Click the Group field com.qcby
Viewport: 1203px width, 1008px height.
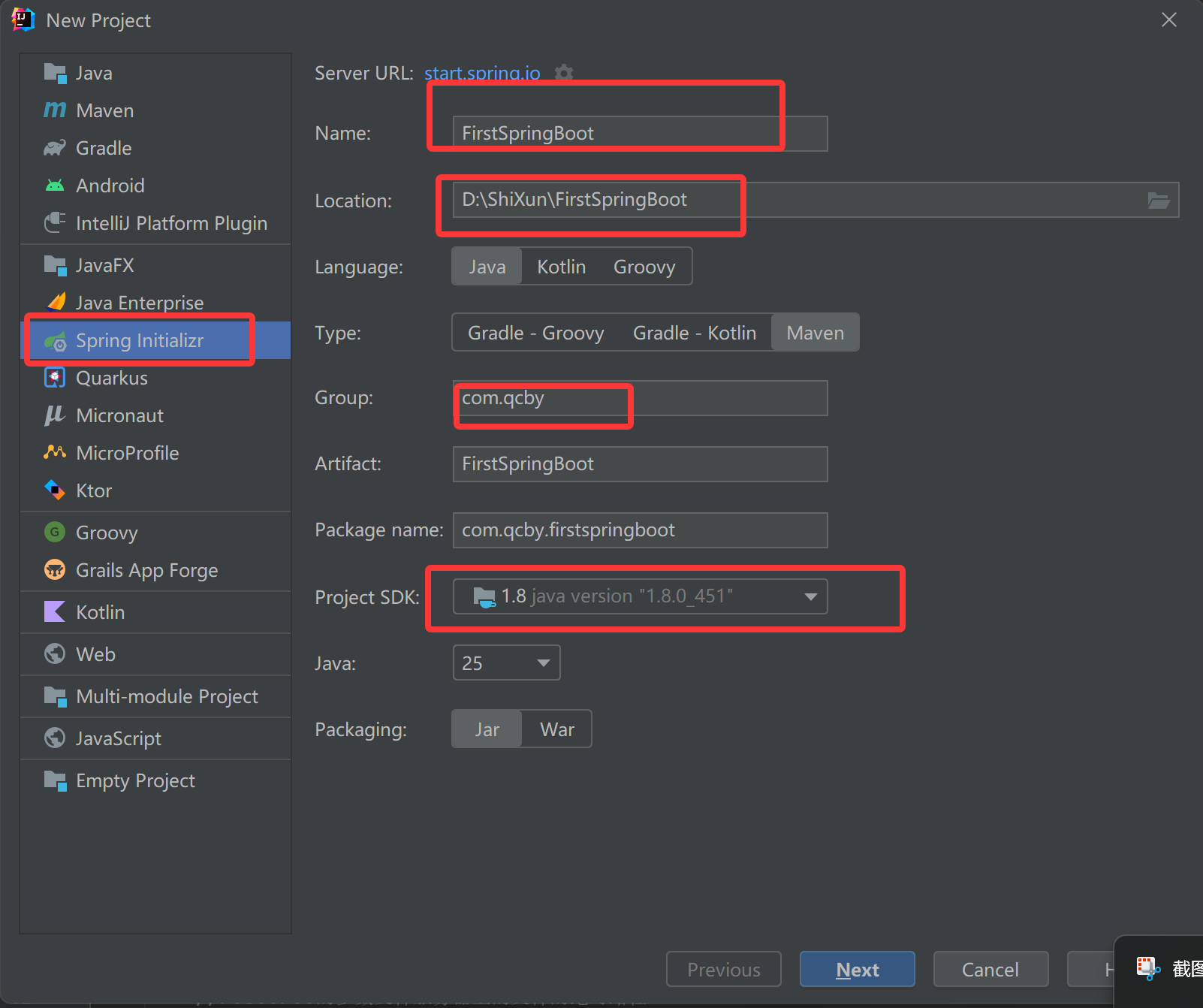click(x=640, y=398)
